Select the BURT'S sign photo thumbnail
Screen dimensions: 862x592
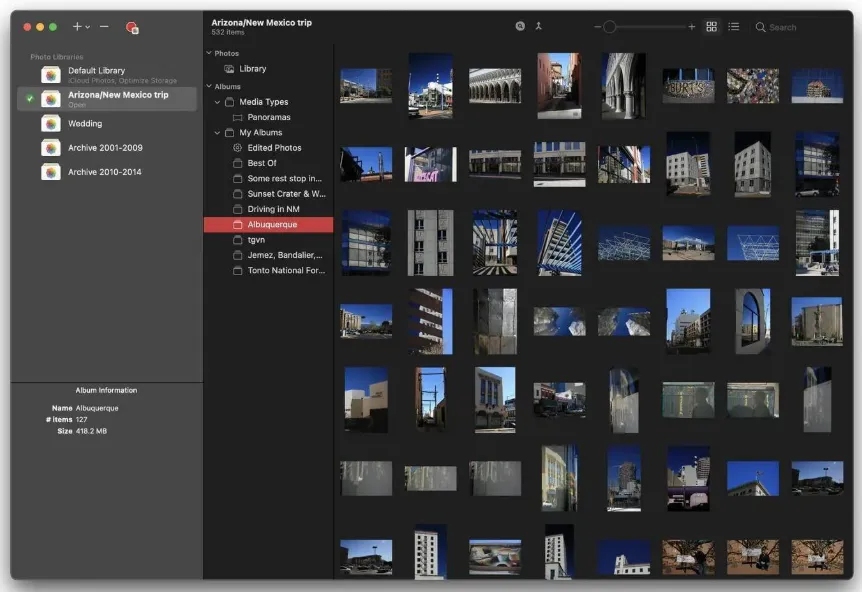click(x=688, y=86)
